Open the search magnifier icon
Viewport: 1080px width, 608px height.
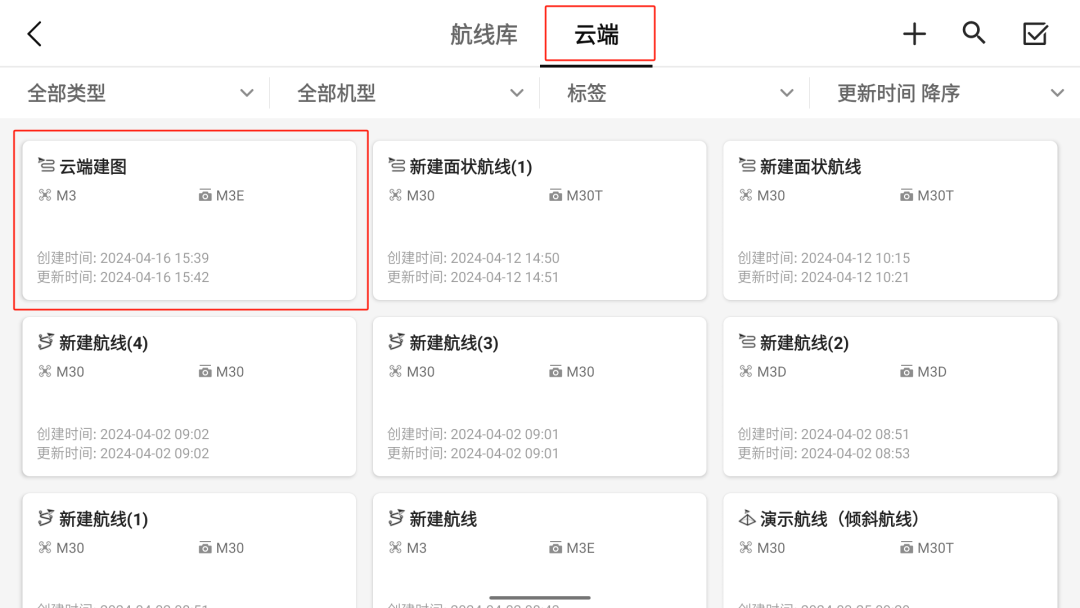[974, 33]
